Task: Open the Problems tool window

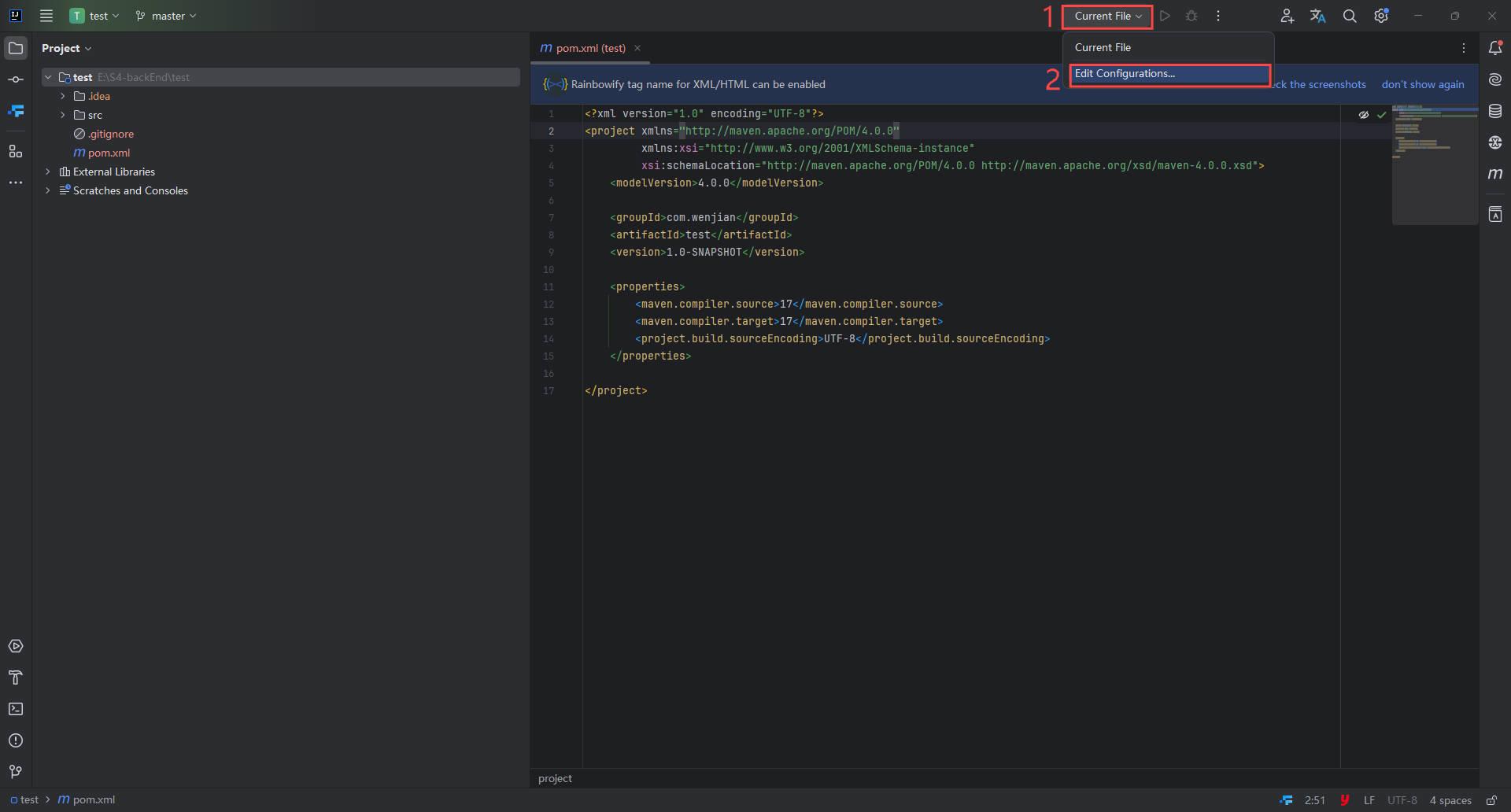Action: click(16, 740)
